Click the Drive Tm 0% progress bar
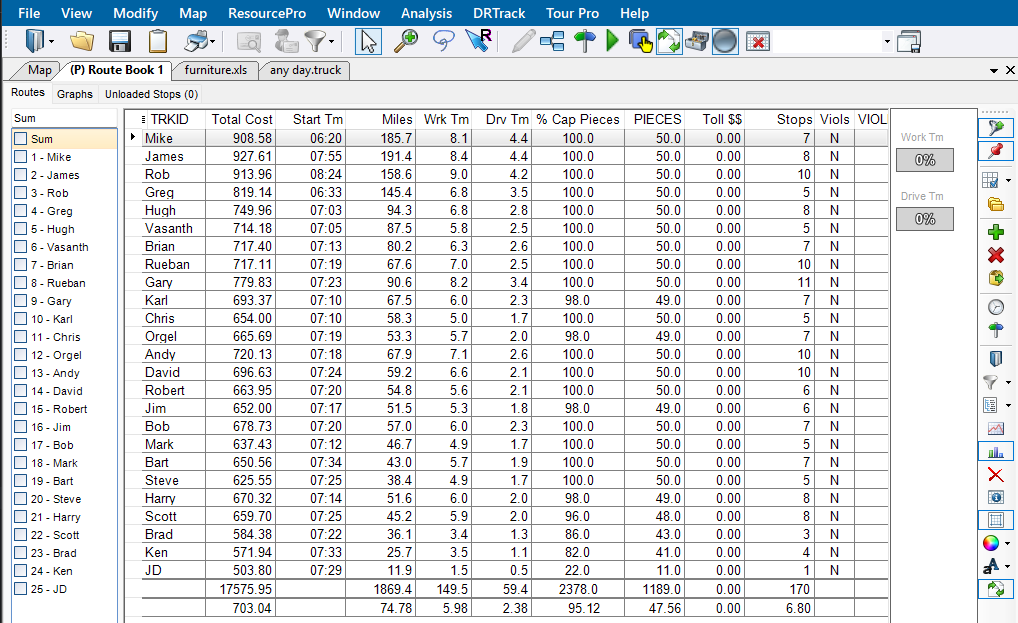 point(925,219)
